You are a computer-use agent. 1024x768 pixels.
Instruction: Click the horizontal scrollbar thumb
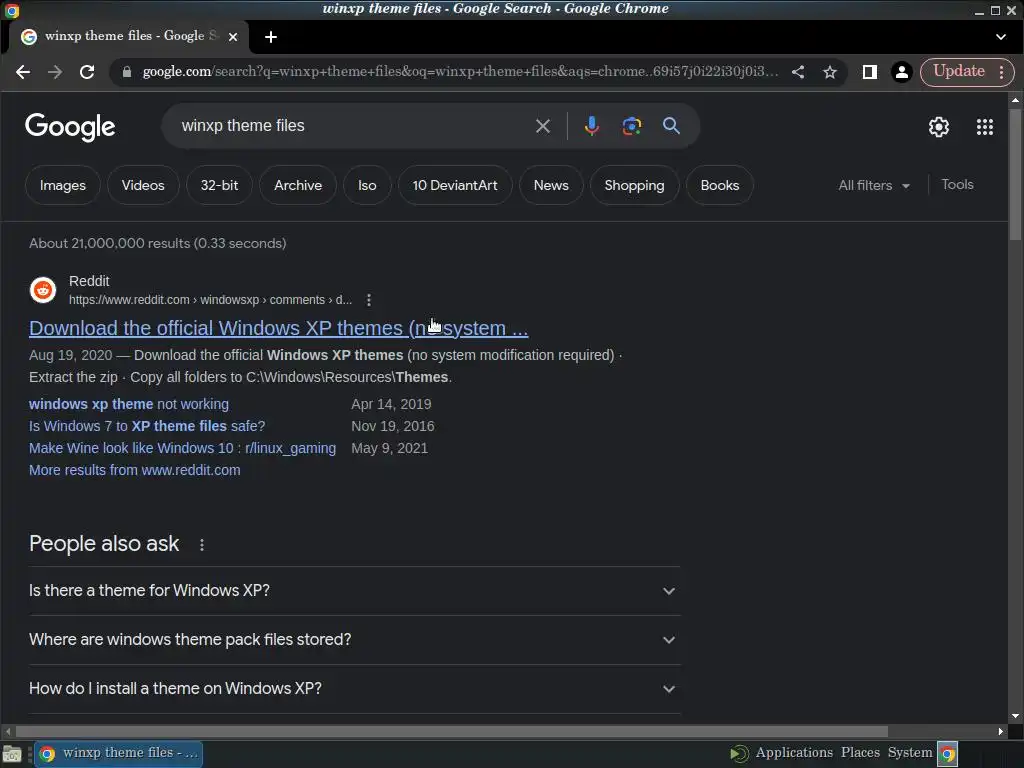451,731
